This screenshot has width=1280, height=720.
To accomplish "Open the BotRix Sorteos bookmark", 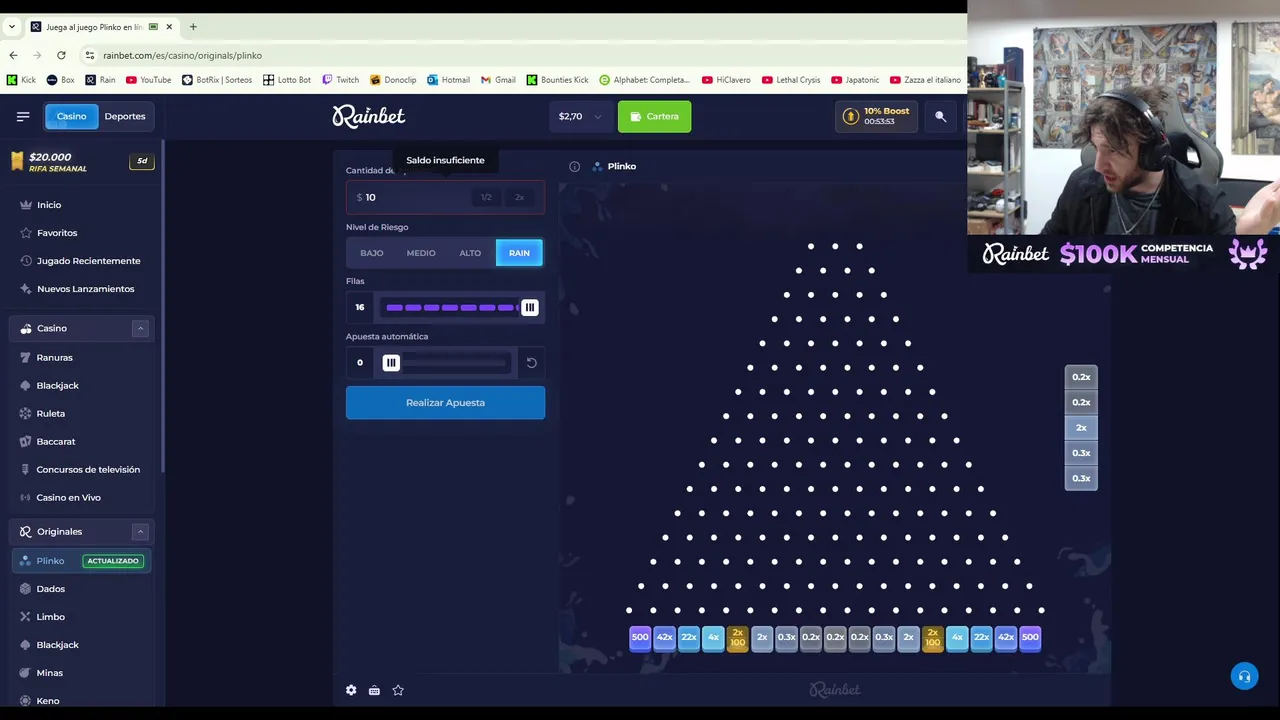I will point(217,80).
